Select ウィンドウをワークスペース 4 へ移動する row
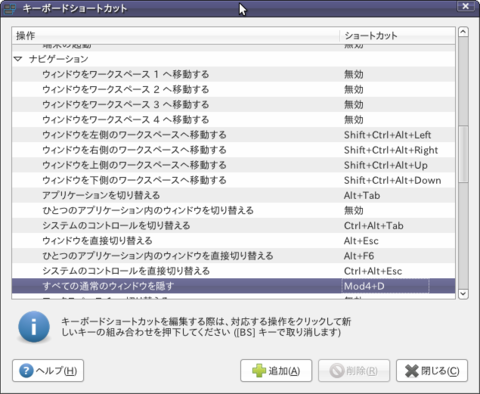Viewport: 480px width, 394px height. coord(233,120)
